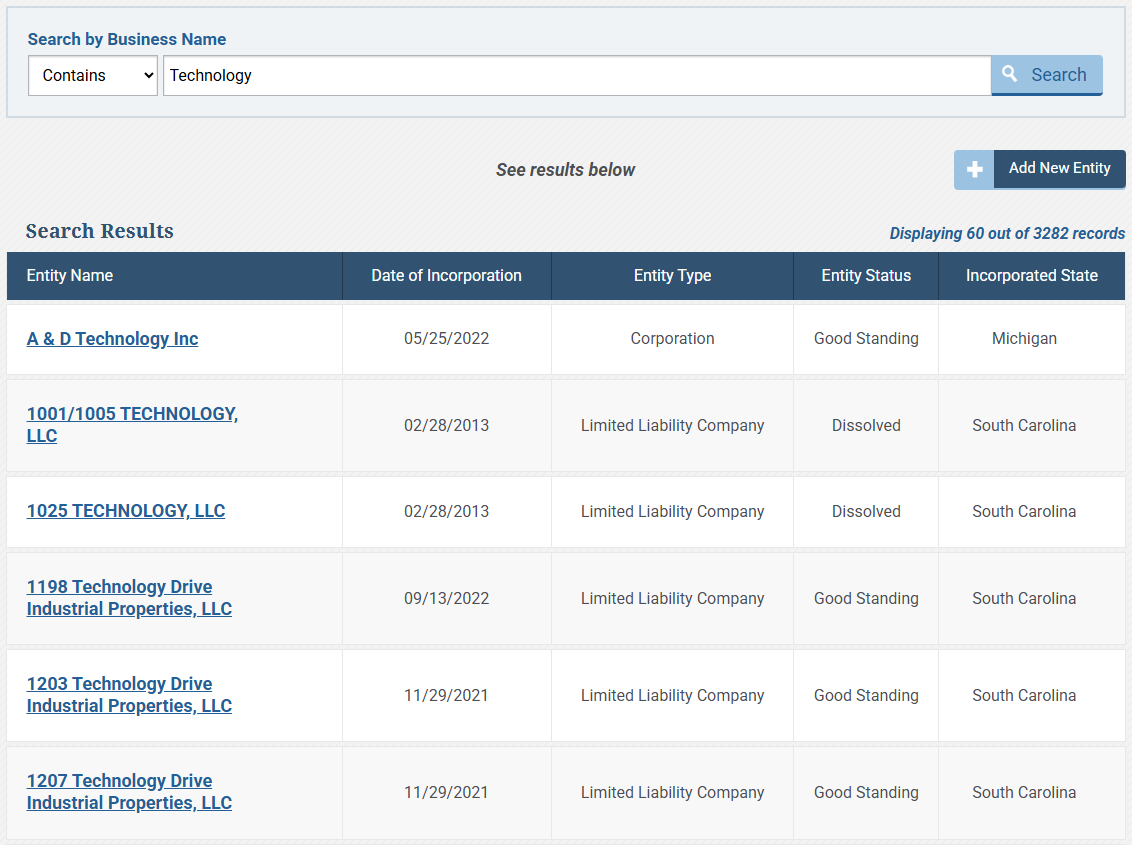Open 1203 Technology Drive Industrial Properties link
Screen dimensions: 1132x845
tap(129, 695)
